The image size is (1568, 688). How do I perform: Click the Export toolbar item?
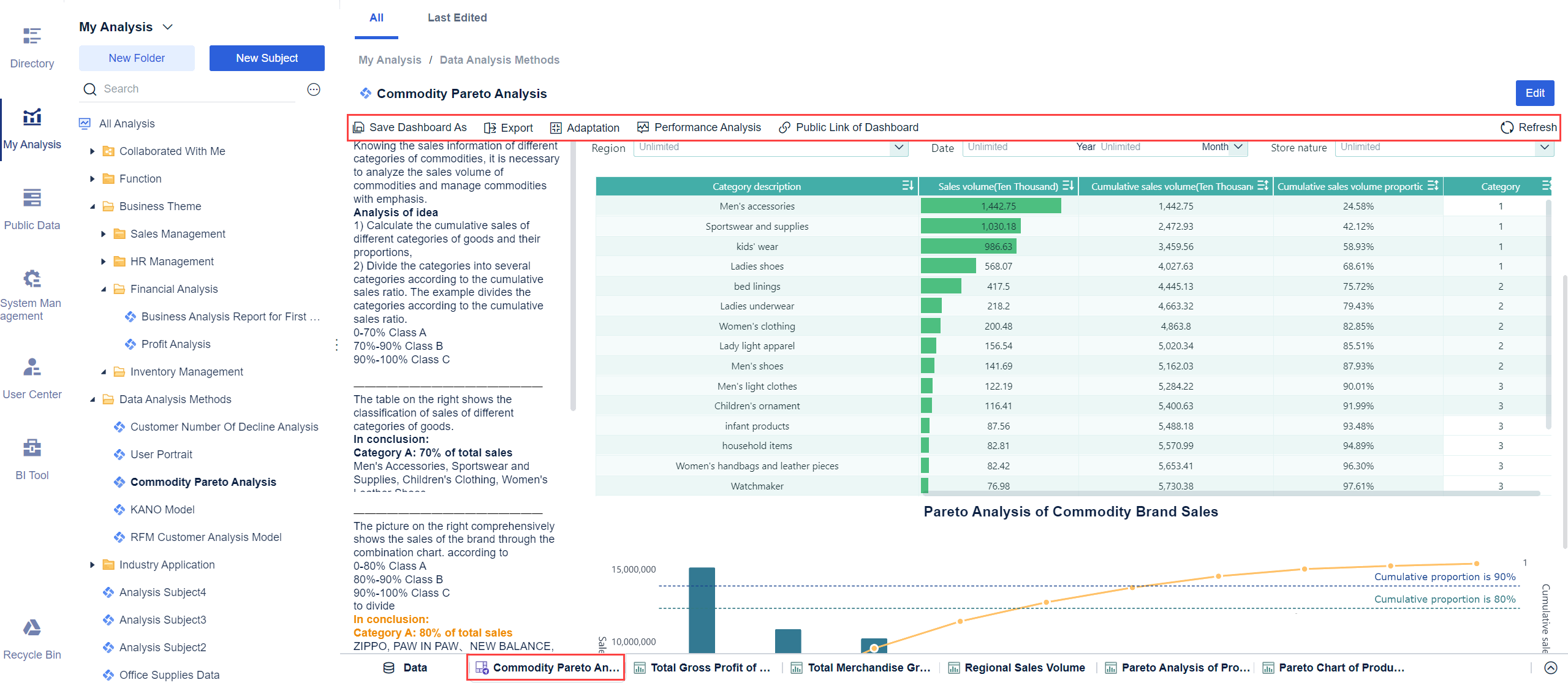coord(508,127)
